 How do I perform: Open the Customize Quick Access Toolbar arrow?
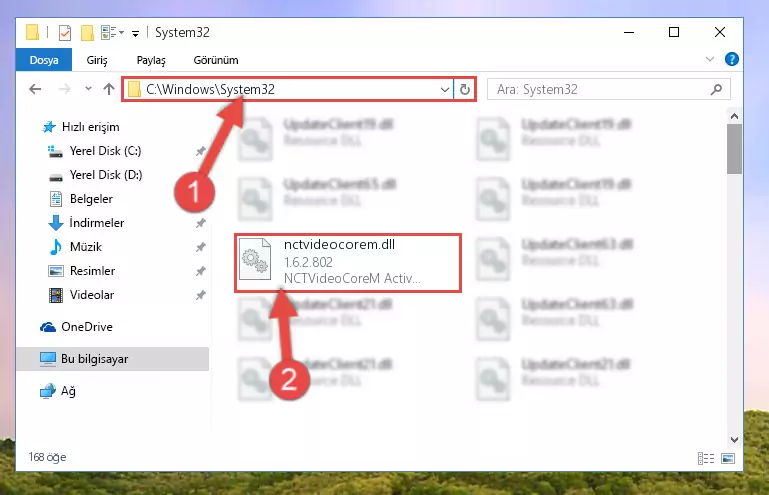tap(135, 33)
